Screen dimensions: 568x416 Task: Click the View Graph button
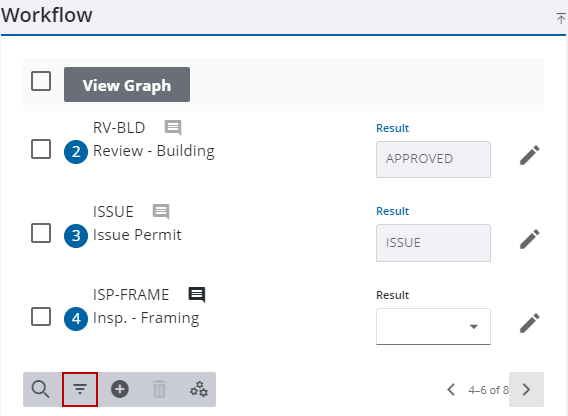tap(127, 84)
